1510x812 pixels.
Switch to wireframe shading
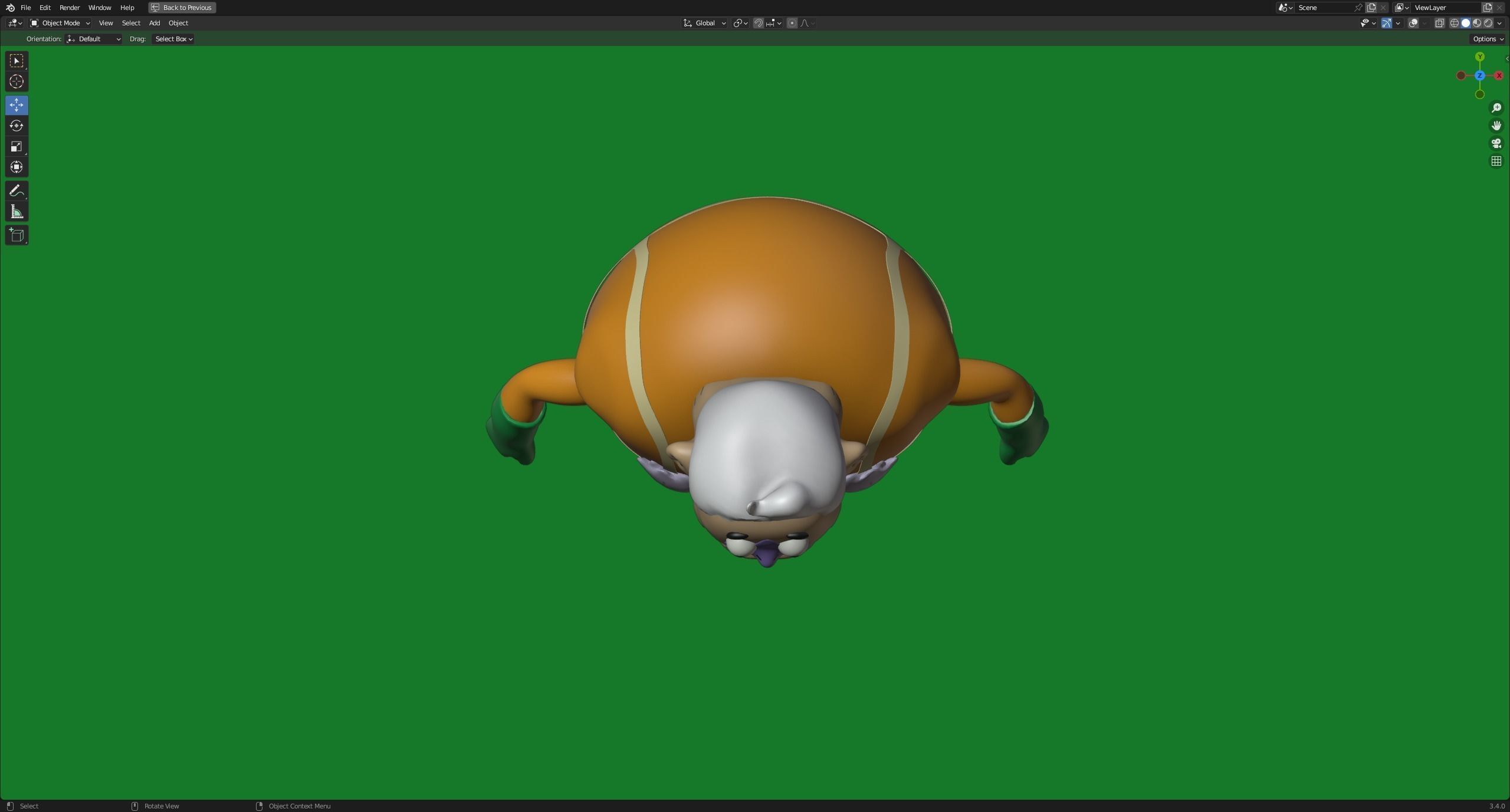pyautogui.click(x=1454, y=23)
